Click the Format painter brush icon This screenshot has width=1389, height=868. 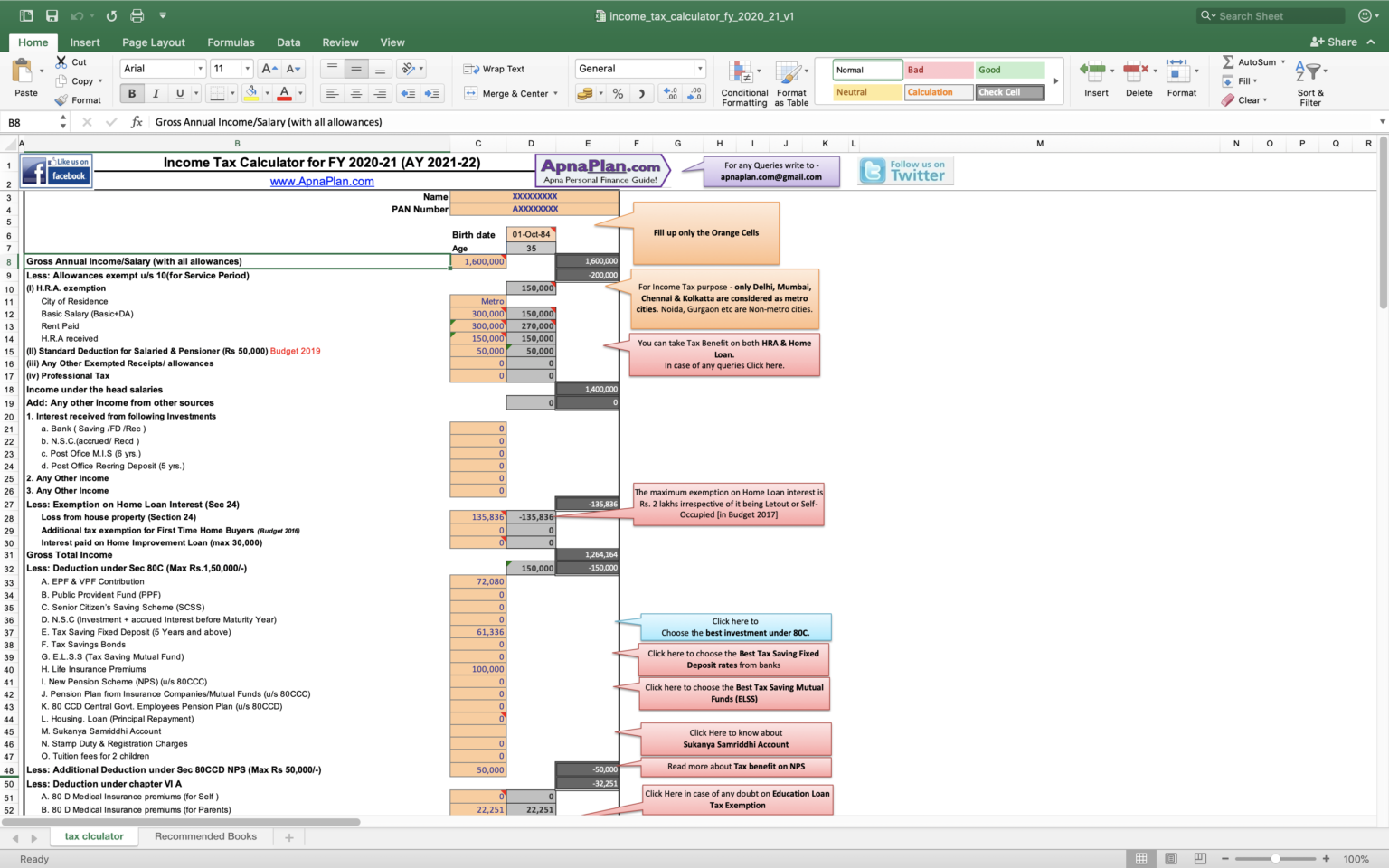click(x=61, y=100)
